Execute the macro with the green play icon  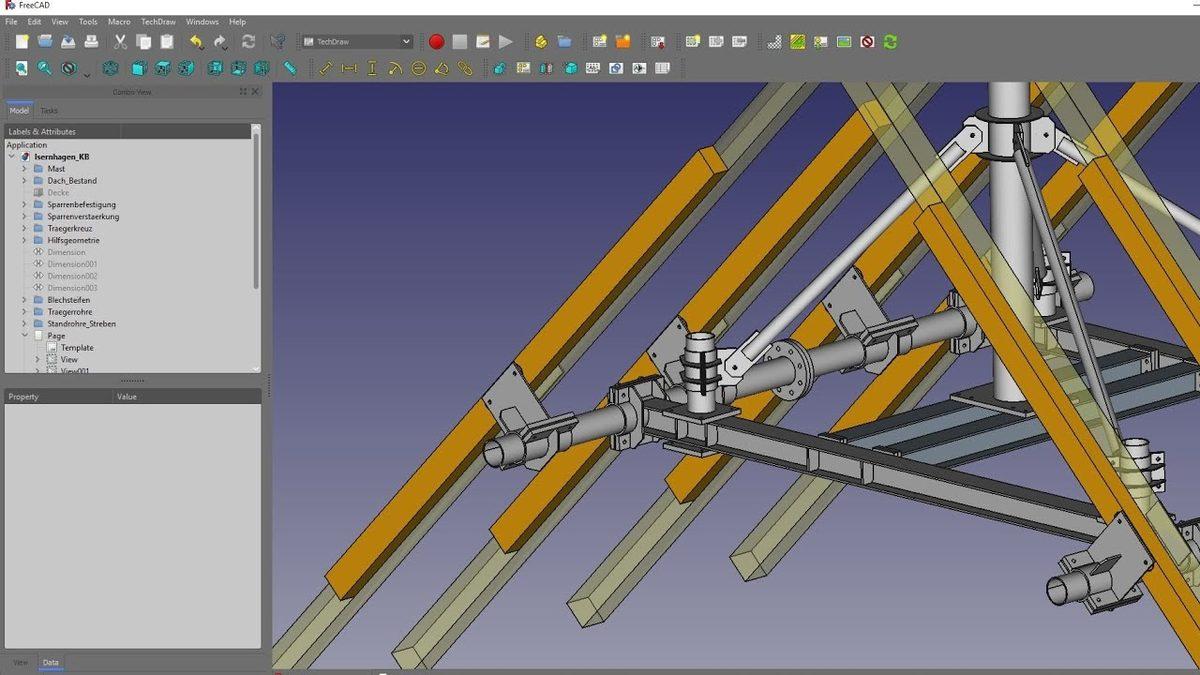pyautogui.click(x=506, y=42)
